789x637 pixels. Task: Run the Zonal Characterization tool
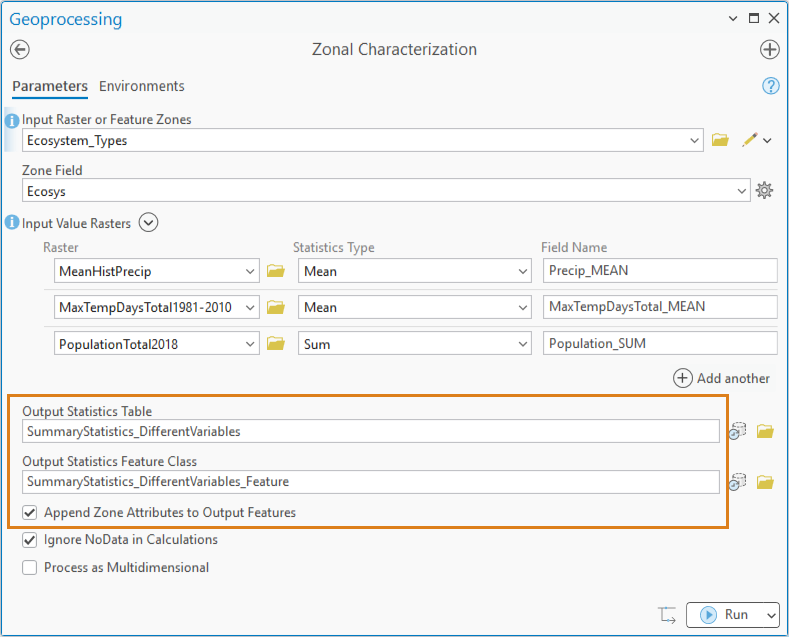tap(726, 615)
